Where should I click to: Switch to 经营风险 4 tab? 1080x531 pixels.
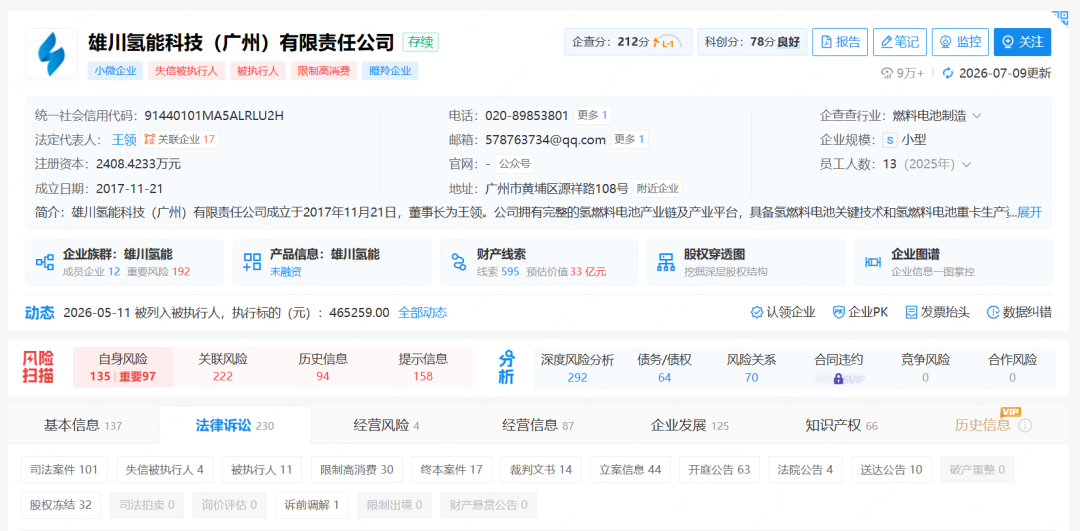click(x=386, y=426)
